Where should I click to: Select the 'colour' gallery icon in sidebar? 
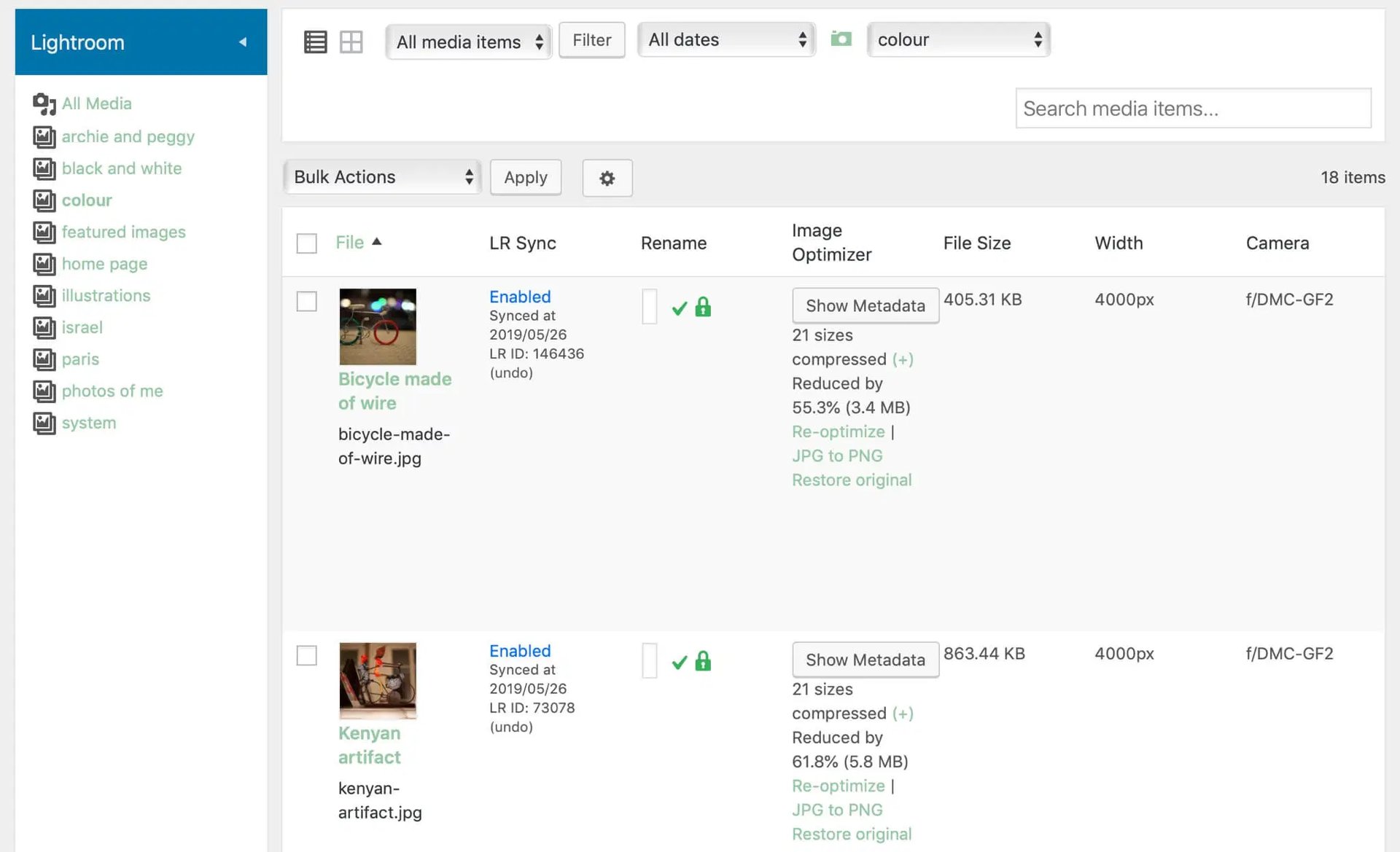pyautogui.click(x=43, y=200)
